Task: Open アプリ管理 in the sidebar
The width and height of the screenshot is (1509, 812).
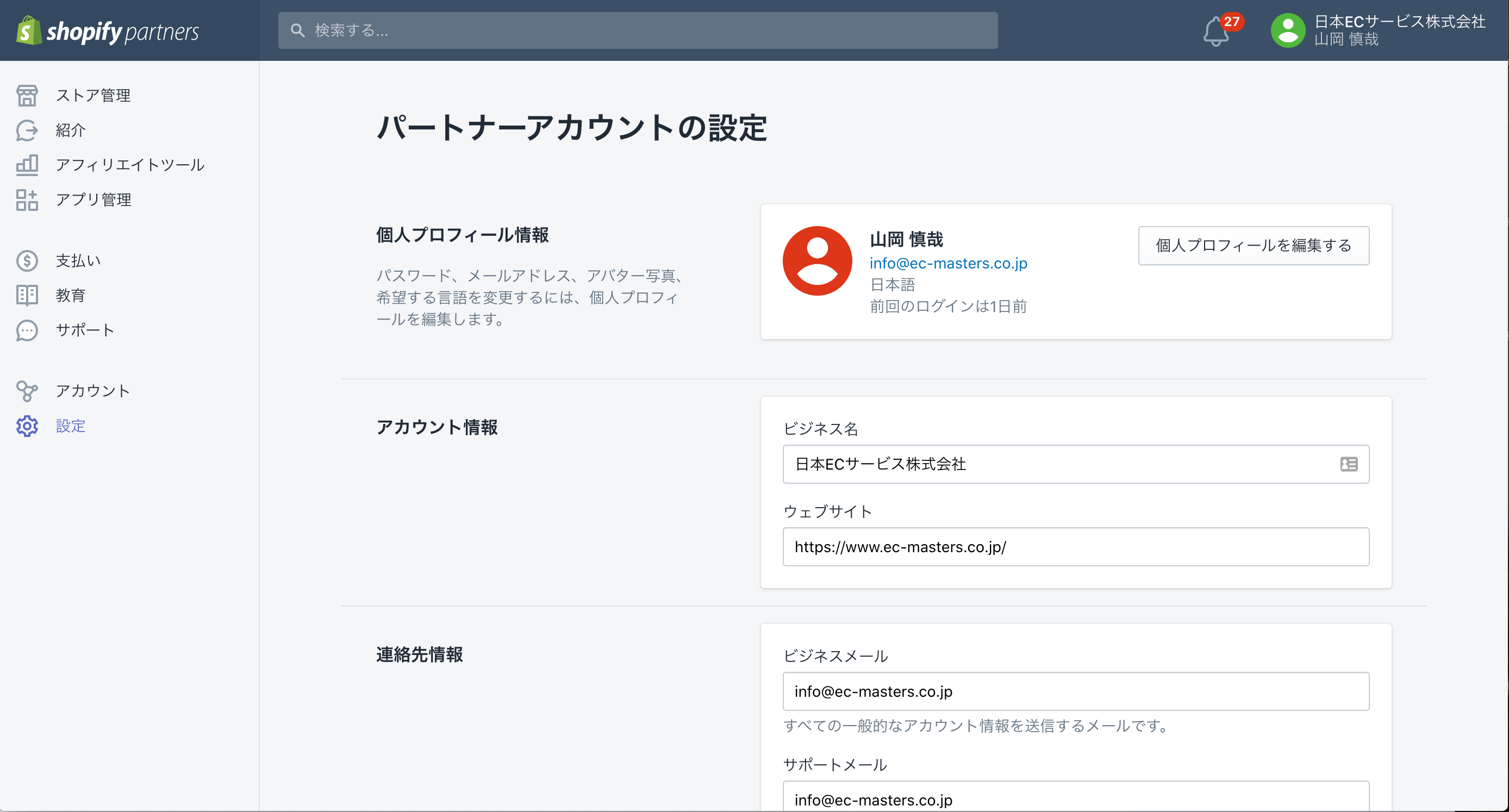Action: click(93, 200)
